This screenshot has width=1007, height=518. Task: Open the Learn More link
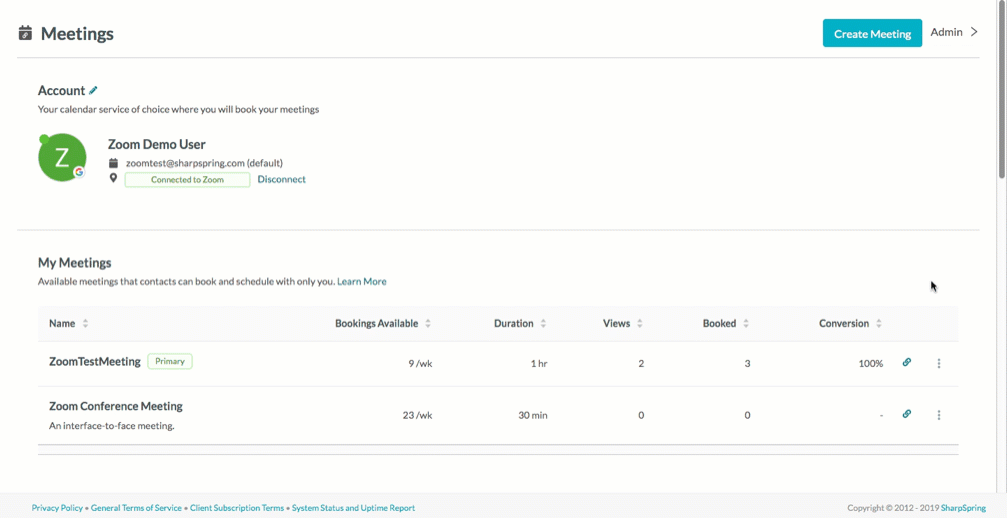pos(362,281)
